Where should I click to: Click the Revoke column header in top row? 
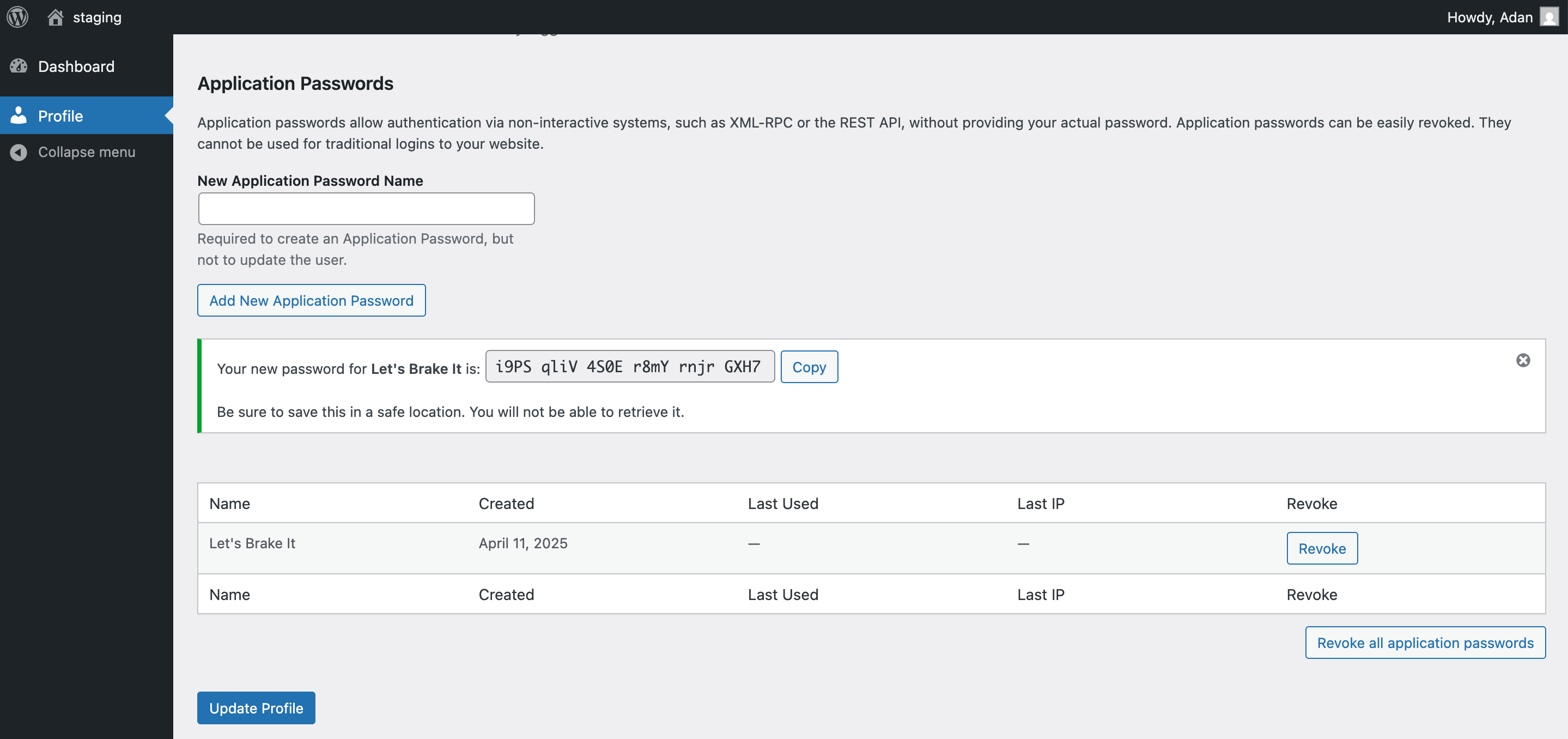1312,504
